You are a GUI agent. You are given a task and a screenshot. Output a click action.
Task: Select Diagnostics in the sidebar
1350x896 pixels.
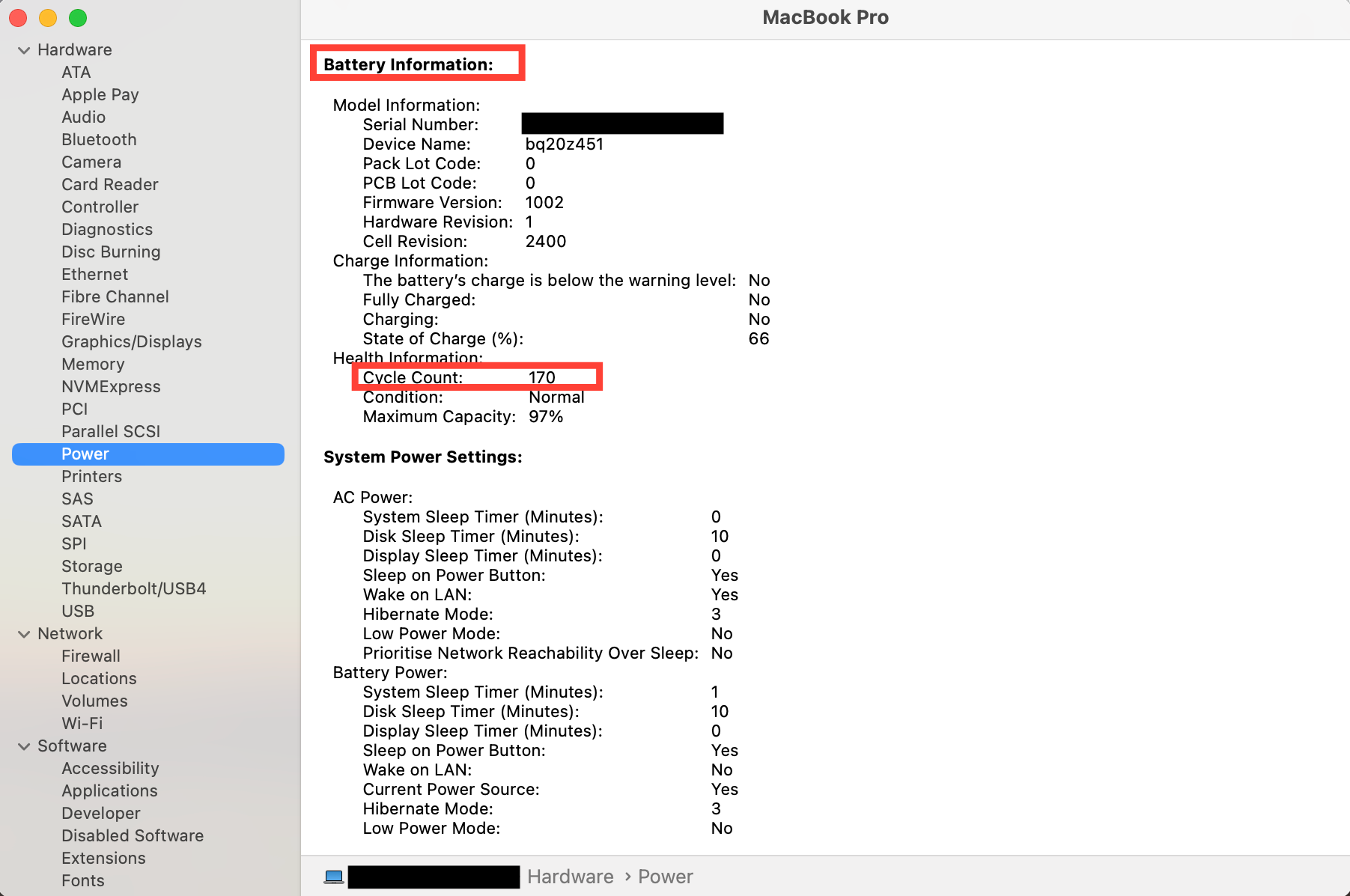point(107,230)
